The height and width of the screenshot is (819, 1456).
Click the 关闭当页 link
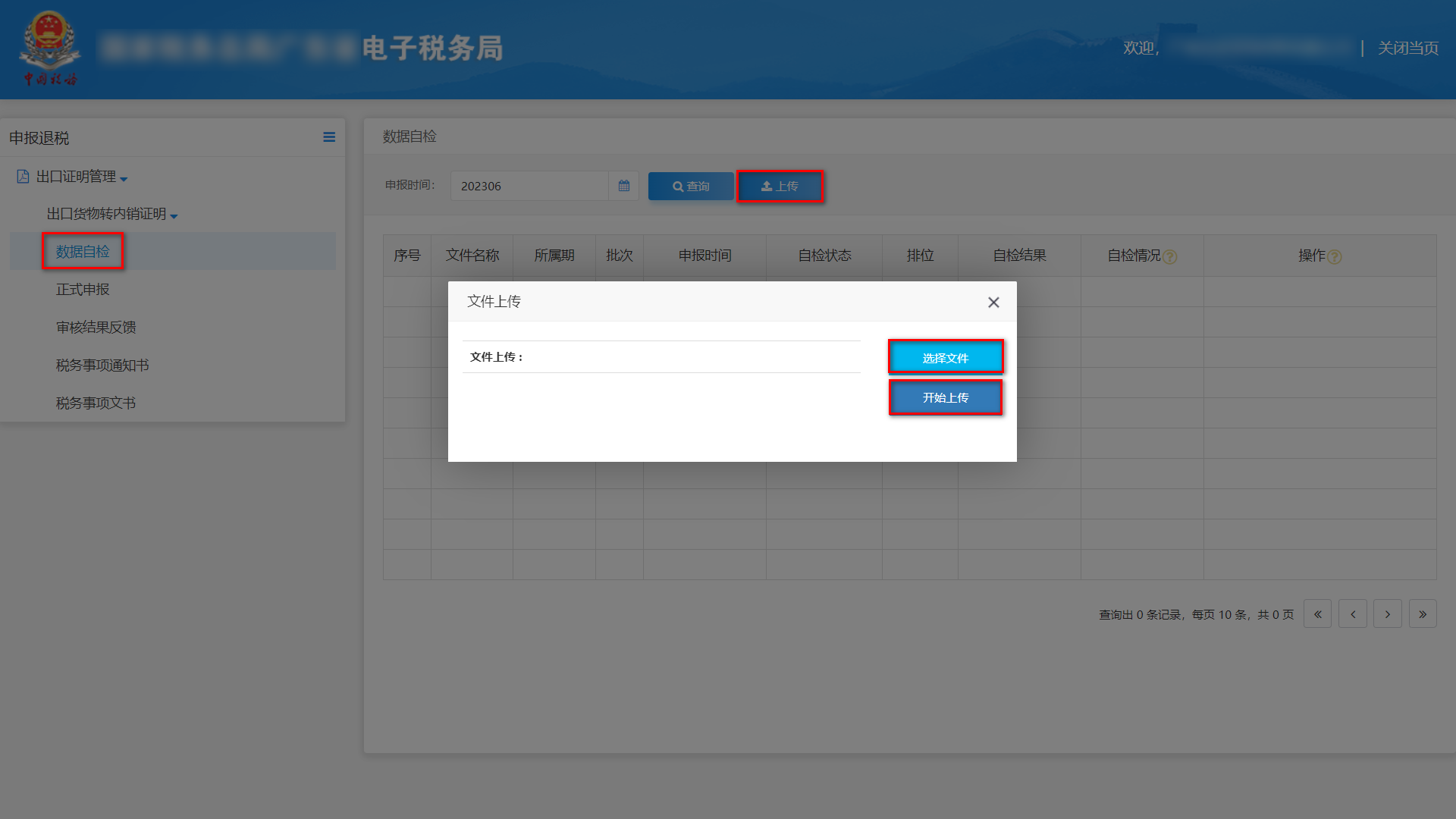click(1407, 48)
